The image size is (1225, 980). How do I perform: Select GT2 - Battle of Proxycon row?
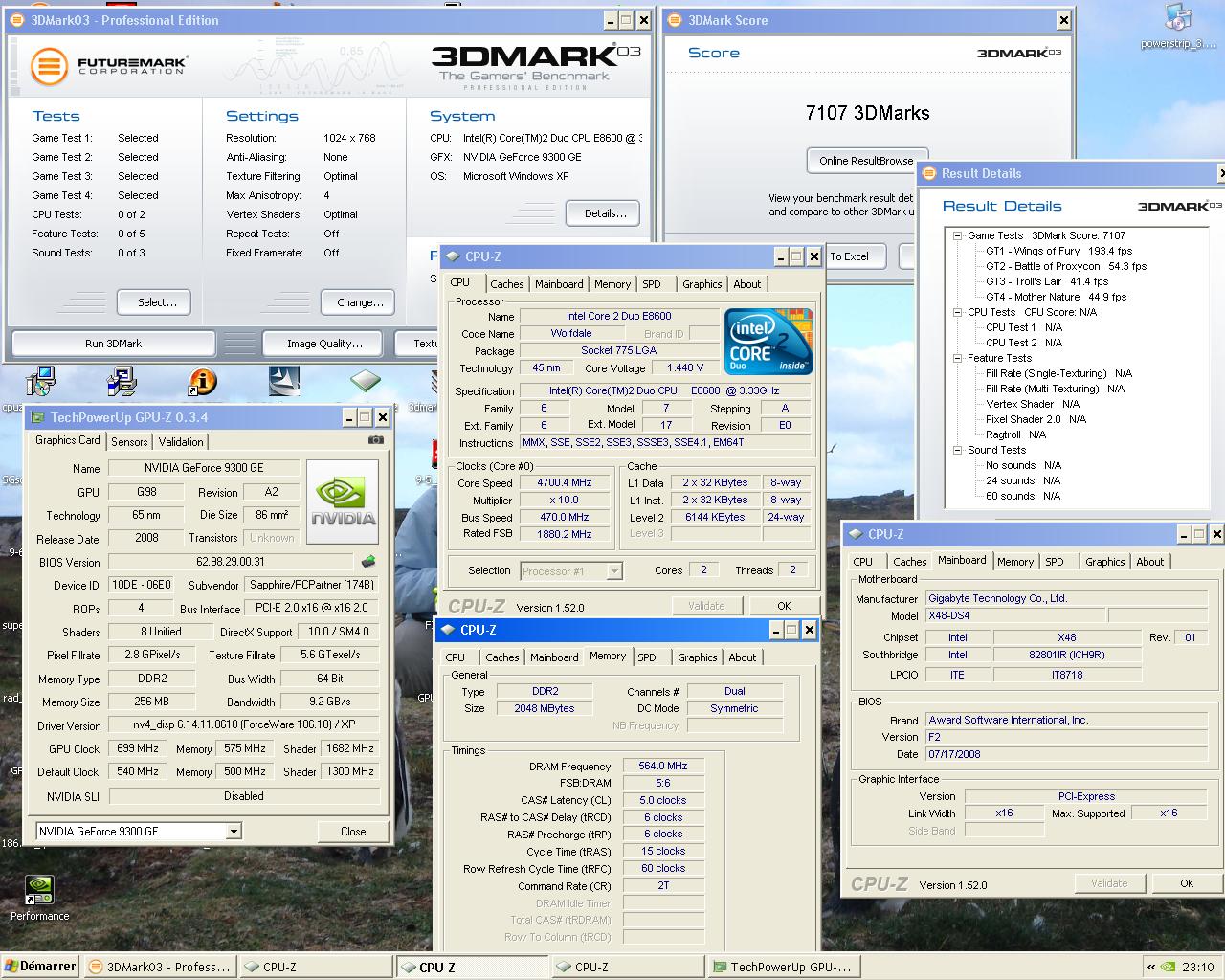point(1066,266)
